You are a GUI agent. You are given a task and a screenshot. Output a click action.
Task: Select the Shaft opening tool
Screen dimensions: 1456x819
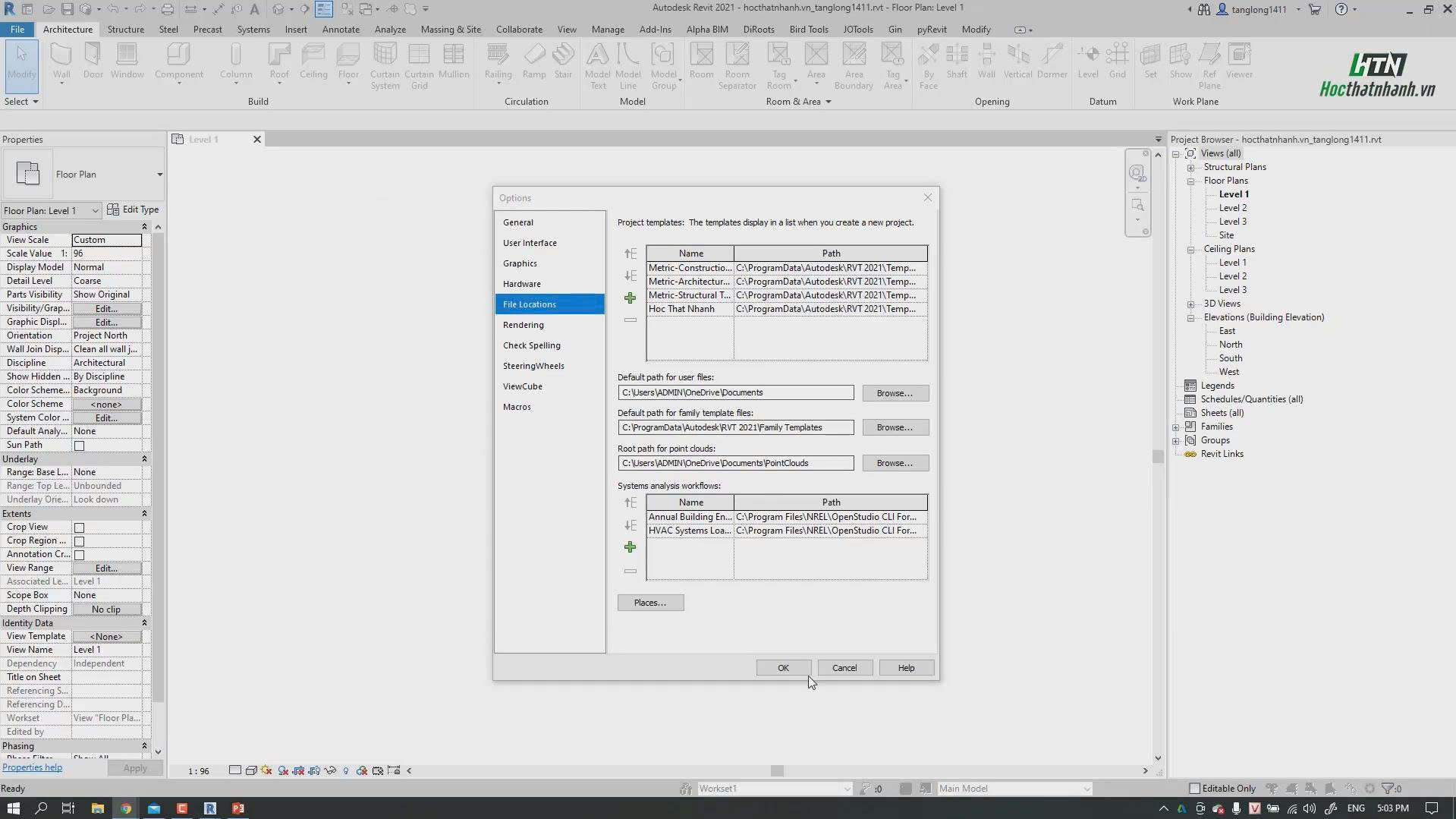957,61
